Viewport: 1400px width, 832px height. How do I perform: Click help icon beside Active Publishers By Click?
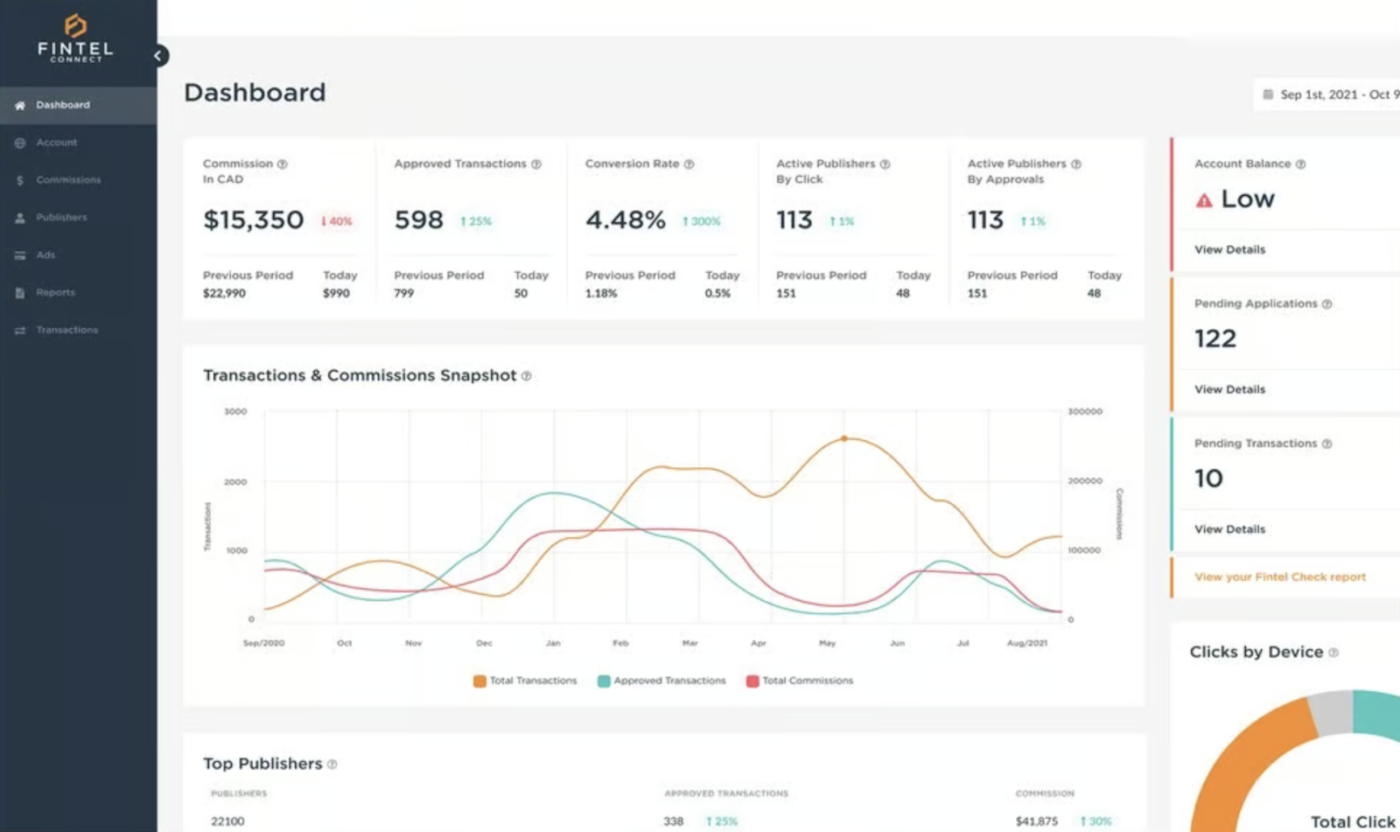coord(885,164)
